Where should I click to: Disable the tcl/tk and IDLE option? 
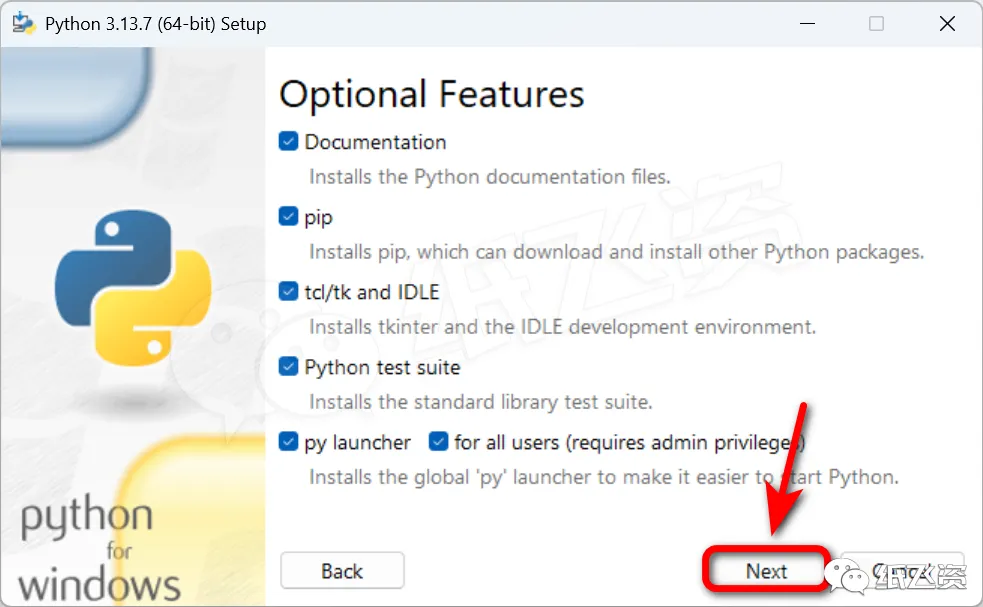289,292
